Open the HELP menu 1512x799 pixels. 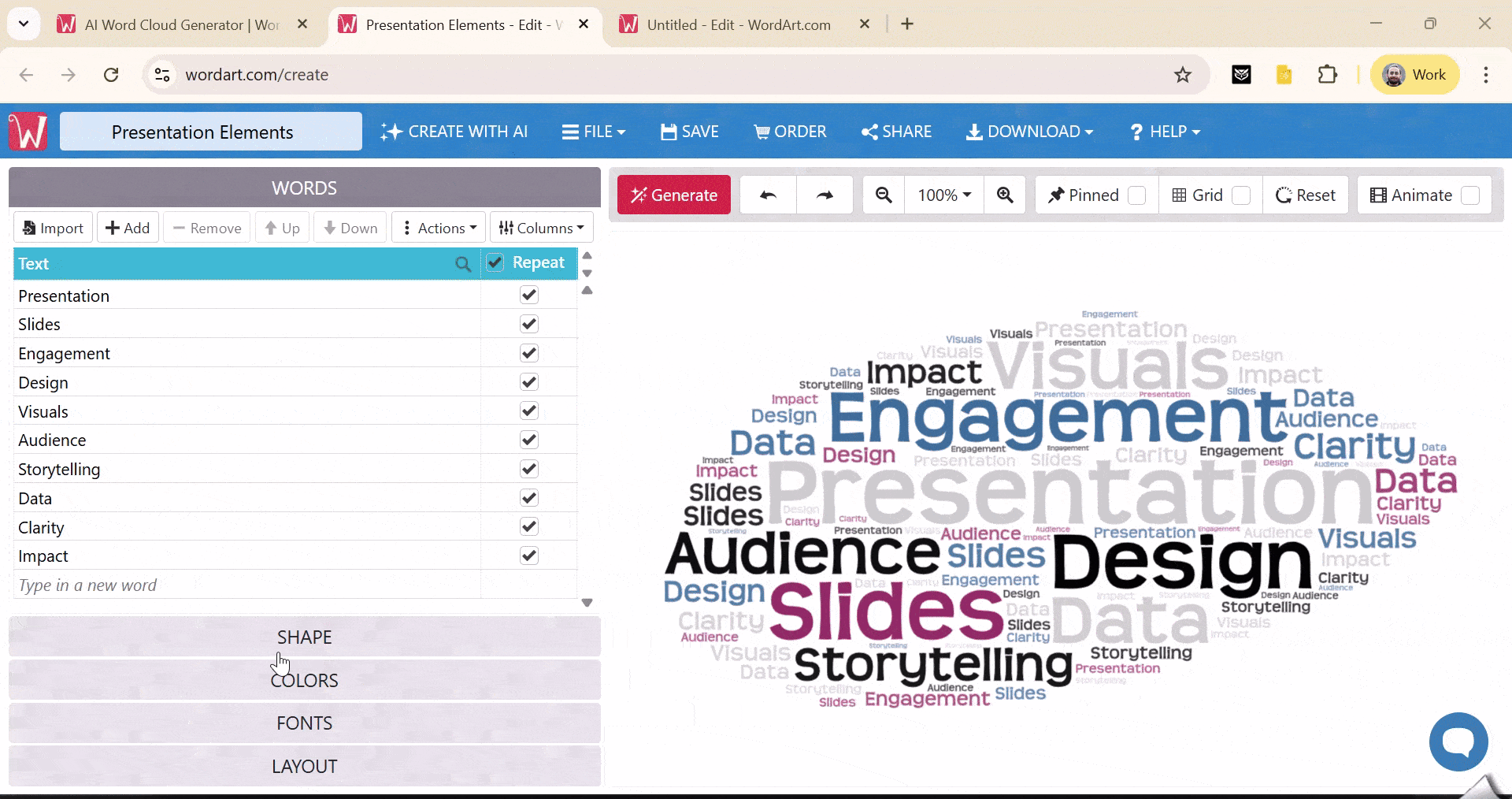click(1164, 131)
